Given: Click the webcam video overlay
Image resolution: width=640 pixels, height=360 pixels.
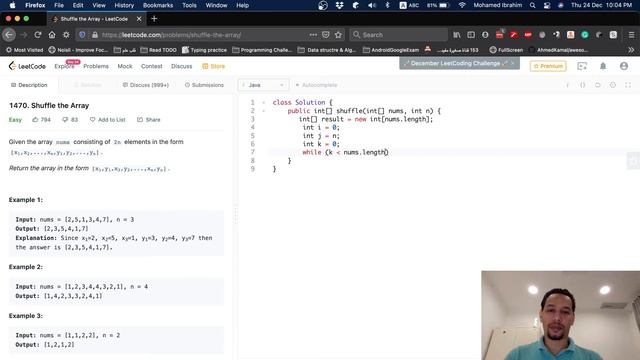Looking at the screenshot, I should (560, 315).
